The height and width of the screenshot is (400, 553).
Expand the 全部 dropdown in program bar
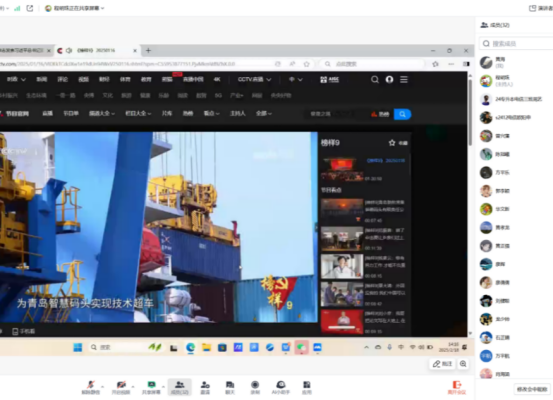pyautogui.click(x=264, y=113)
